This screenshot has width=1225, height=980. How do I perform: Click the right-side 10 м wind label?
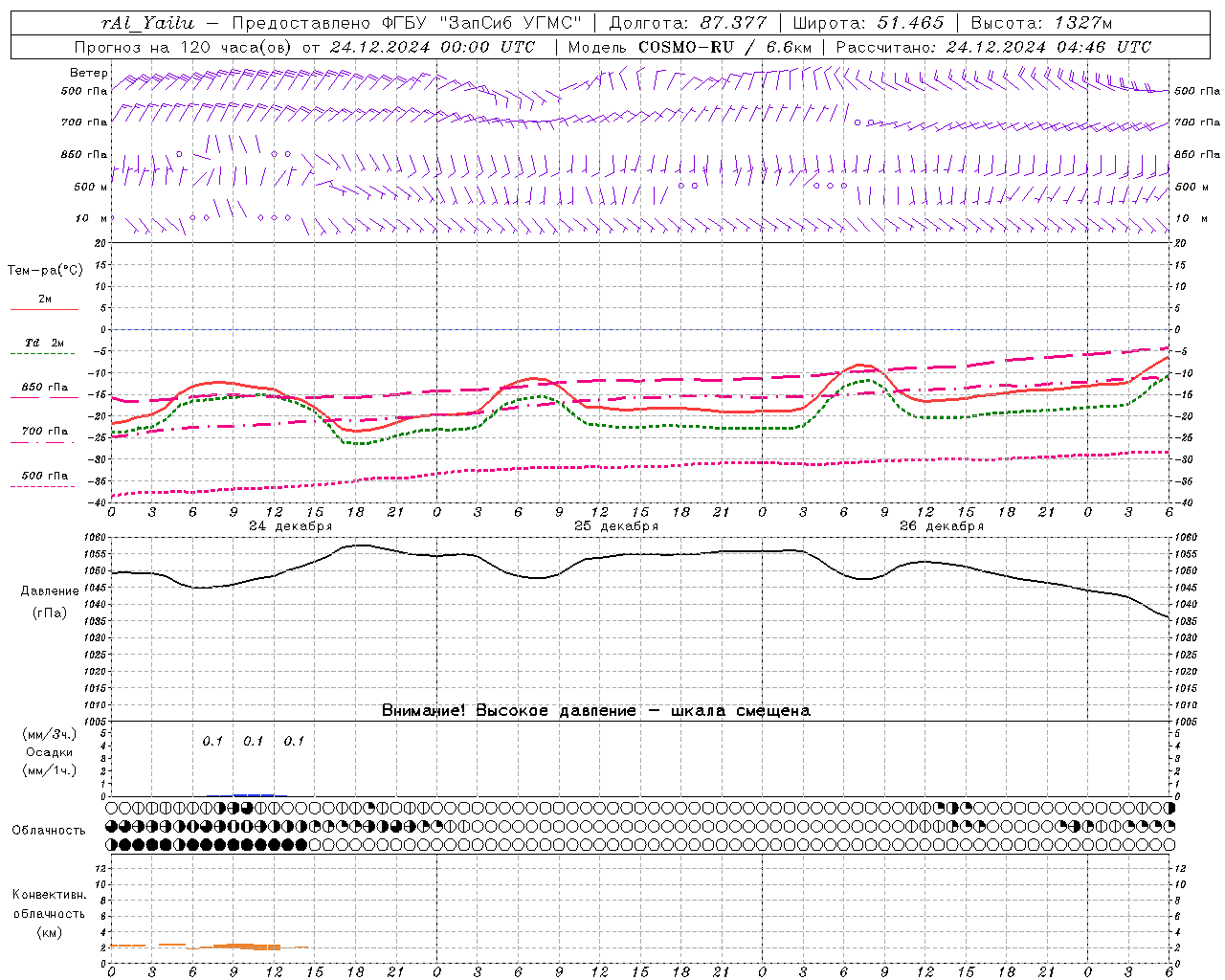pyautogui.click(x=1192, y=218)
